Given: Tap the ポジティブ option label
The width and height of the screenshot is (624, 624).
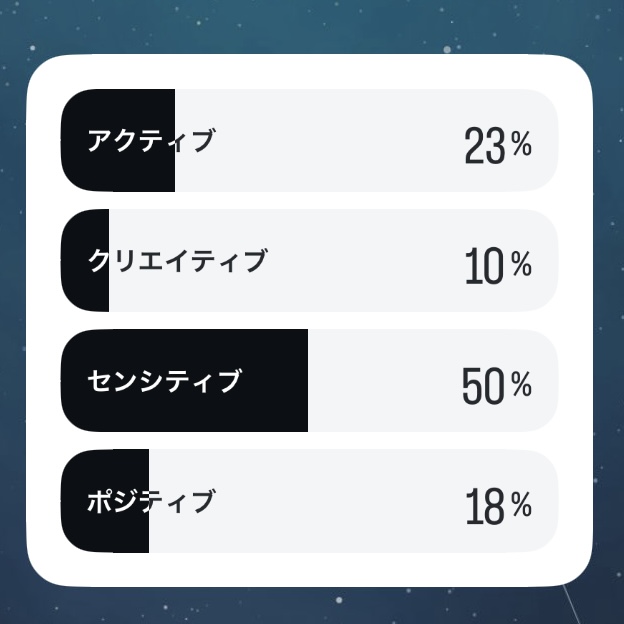Looking at the screenshot, I should click(x=151, y=501).
